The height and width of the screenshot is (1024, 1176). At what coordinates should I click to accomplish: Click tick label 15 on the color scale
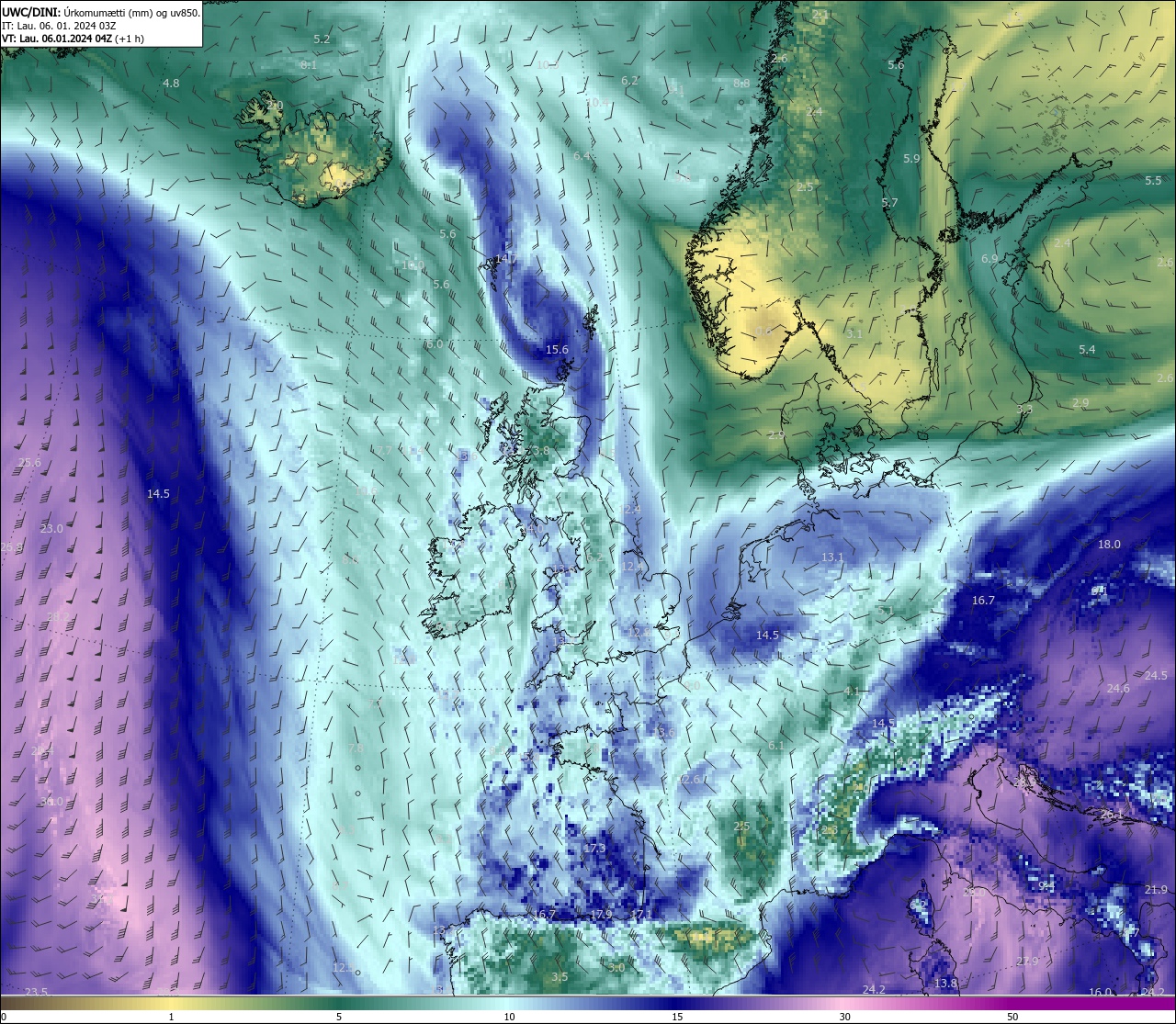(x=676, y=1017)
